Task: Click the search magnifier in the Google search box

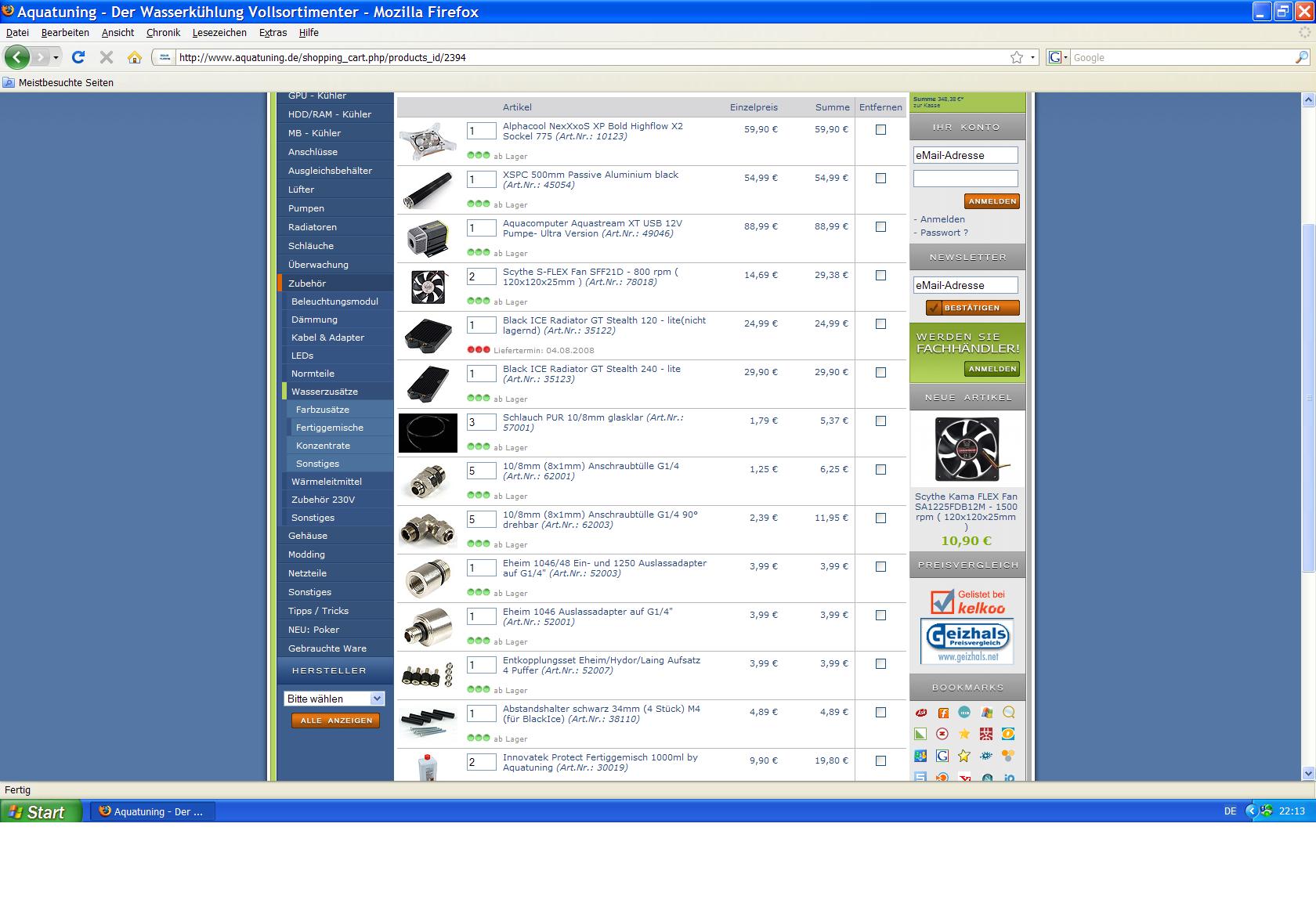Action: point(1301,57)
